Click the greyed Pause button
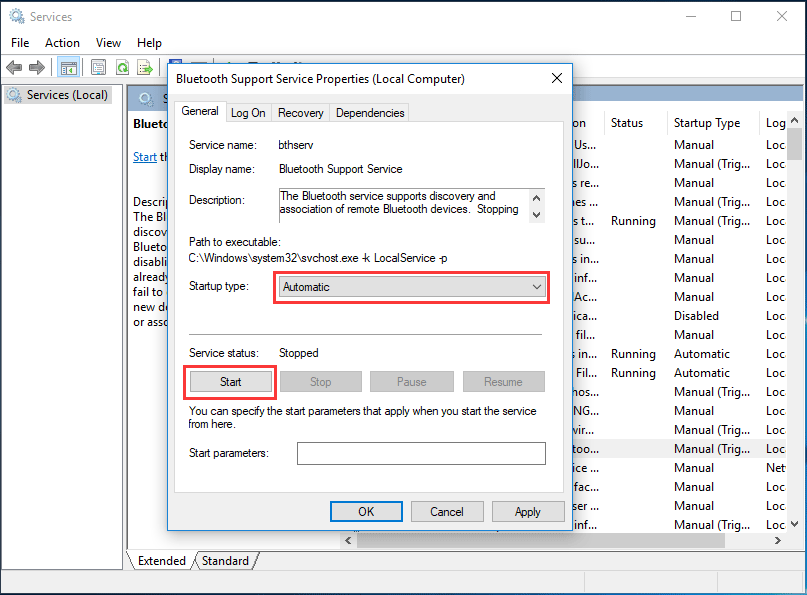Screen dimensions: 807x595 (412, 382)
